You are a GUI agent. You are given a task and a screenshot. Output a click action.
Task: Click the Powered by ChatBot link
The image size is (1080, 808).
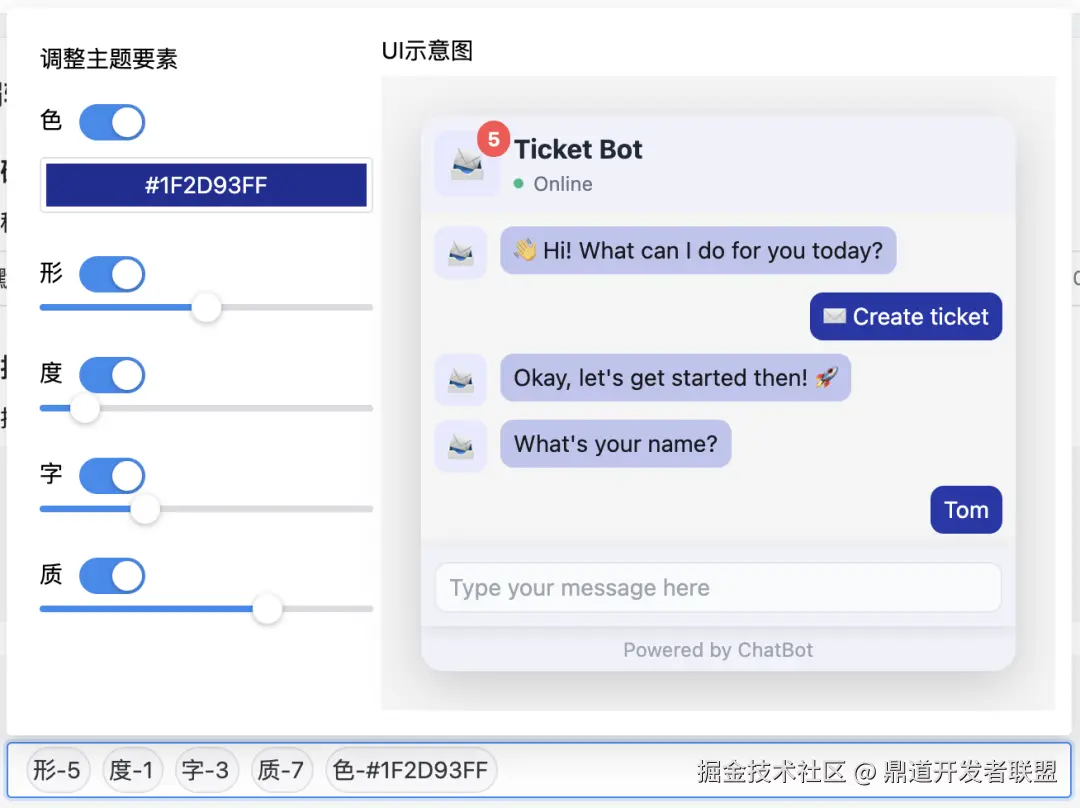[718, 650]
